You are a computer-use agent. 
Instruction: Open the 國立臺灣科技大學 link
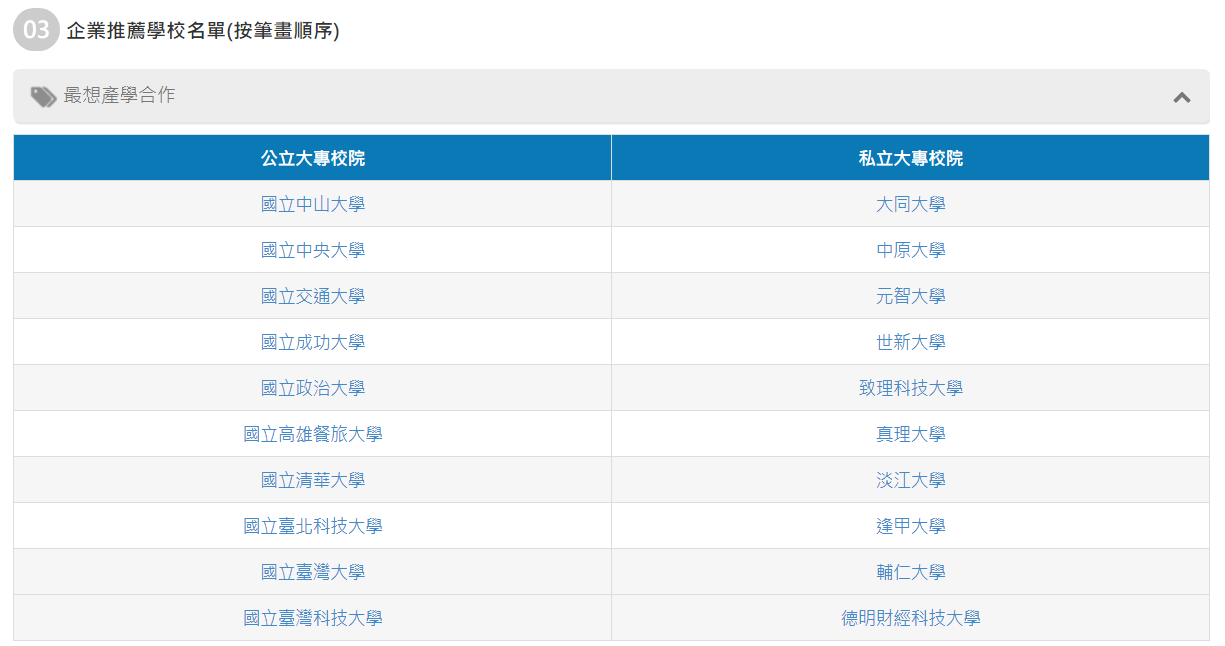pos(313,618)
